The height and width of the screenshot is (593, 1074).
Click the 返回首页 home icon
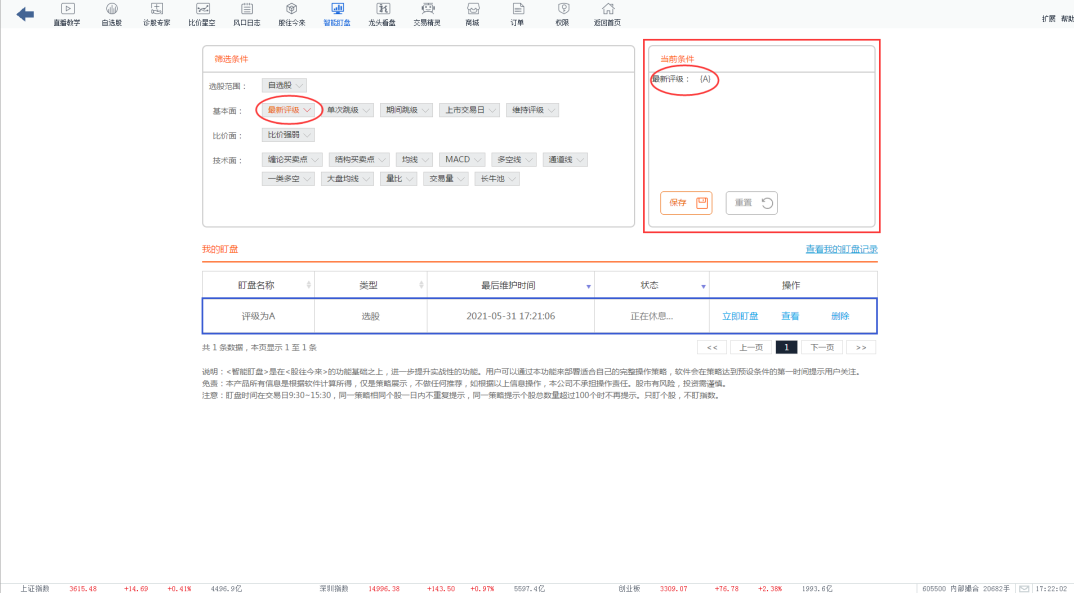coord(607,13)
